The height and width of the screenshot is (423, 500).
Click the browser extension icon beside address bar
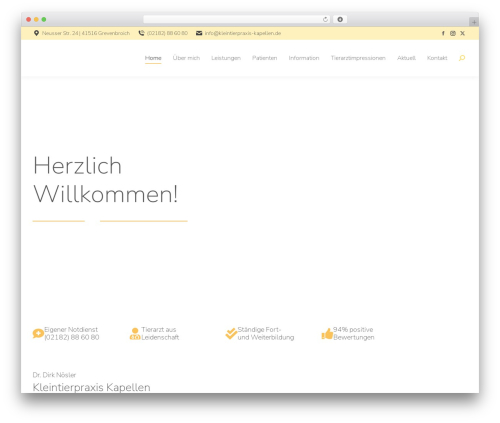point(340,19)
